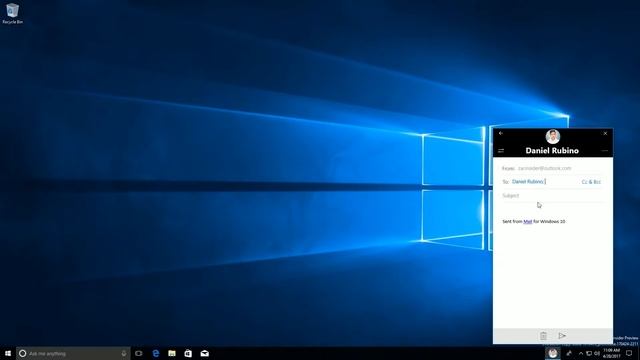This screenshot has width=640, height=360.
Task: Click the network icon in the system tray
Action: point(589,353)
